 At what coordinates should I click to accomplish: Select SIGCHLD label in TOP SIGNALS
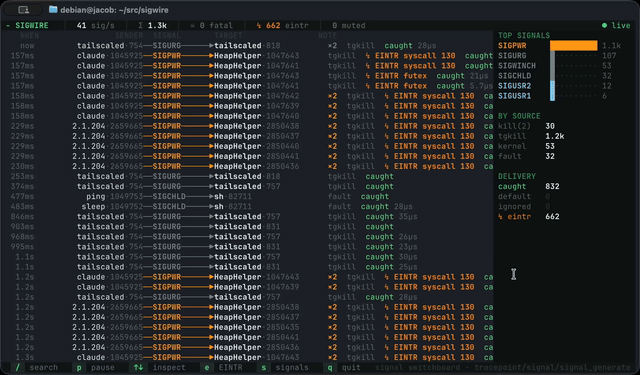pos(514,76)
